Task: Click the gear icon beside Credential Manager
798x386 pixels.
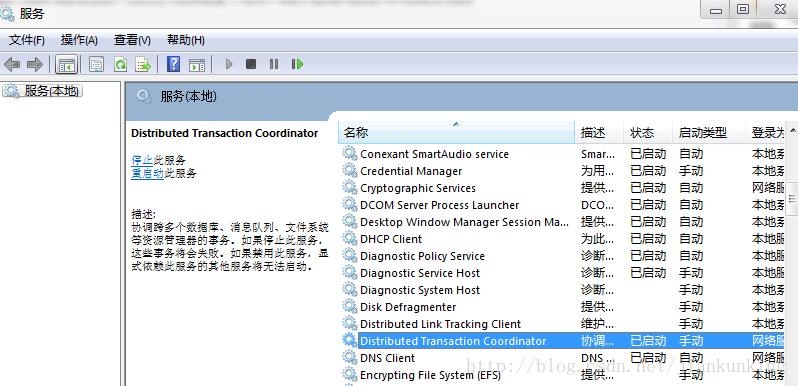Action: 350,170
